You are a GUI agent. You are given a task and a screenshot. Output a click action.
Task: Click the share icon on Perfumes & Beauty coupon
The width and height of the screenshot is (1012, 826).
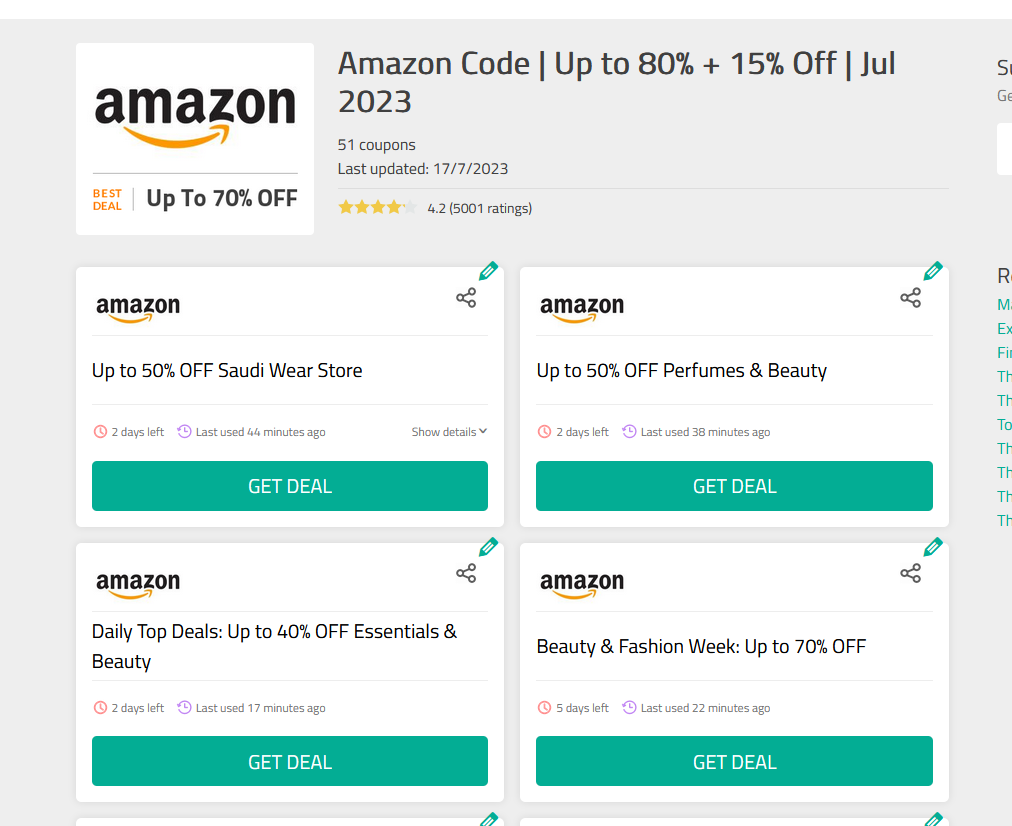(909, 297)
